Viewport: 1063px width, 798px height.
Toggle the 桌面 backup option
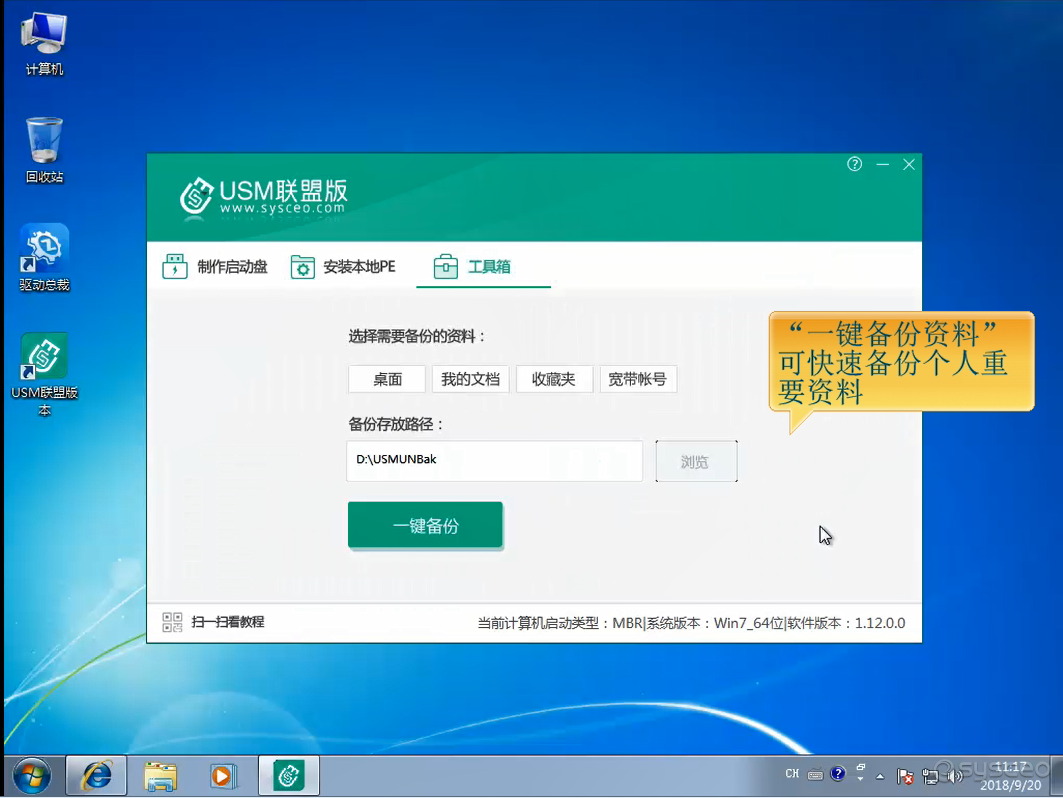tap(387, 380)
